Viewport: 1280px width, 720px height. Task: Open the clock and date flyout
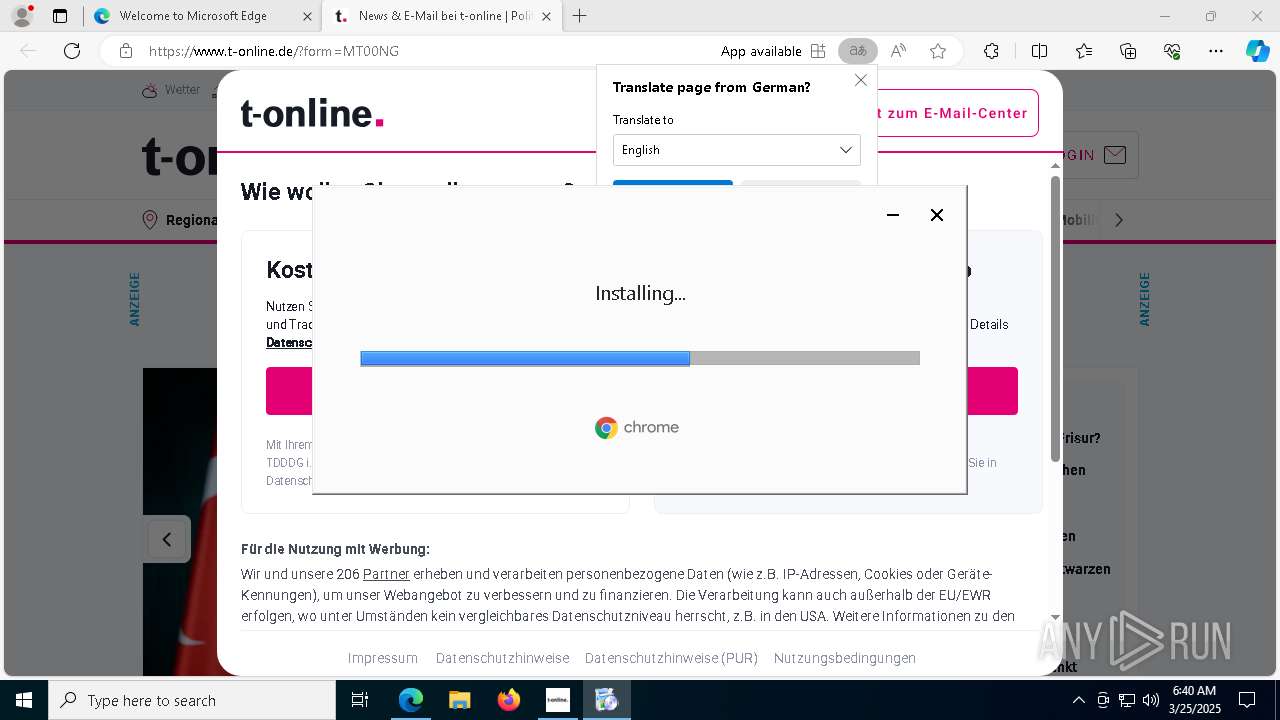(1193, 700)
